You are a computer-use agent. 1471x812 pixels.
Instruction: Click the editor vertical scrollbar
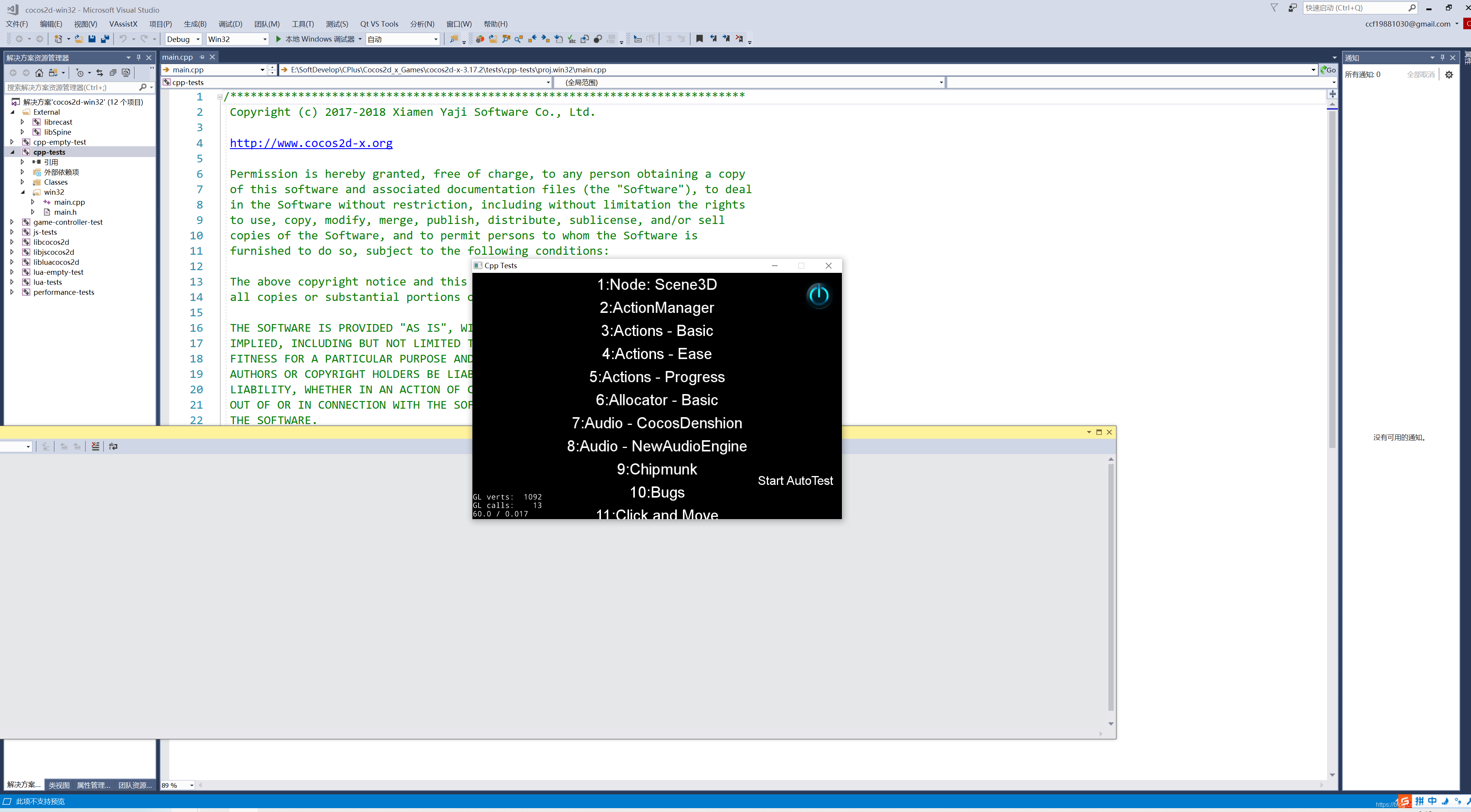click(x=1332, y=280)
